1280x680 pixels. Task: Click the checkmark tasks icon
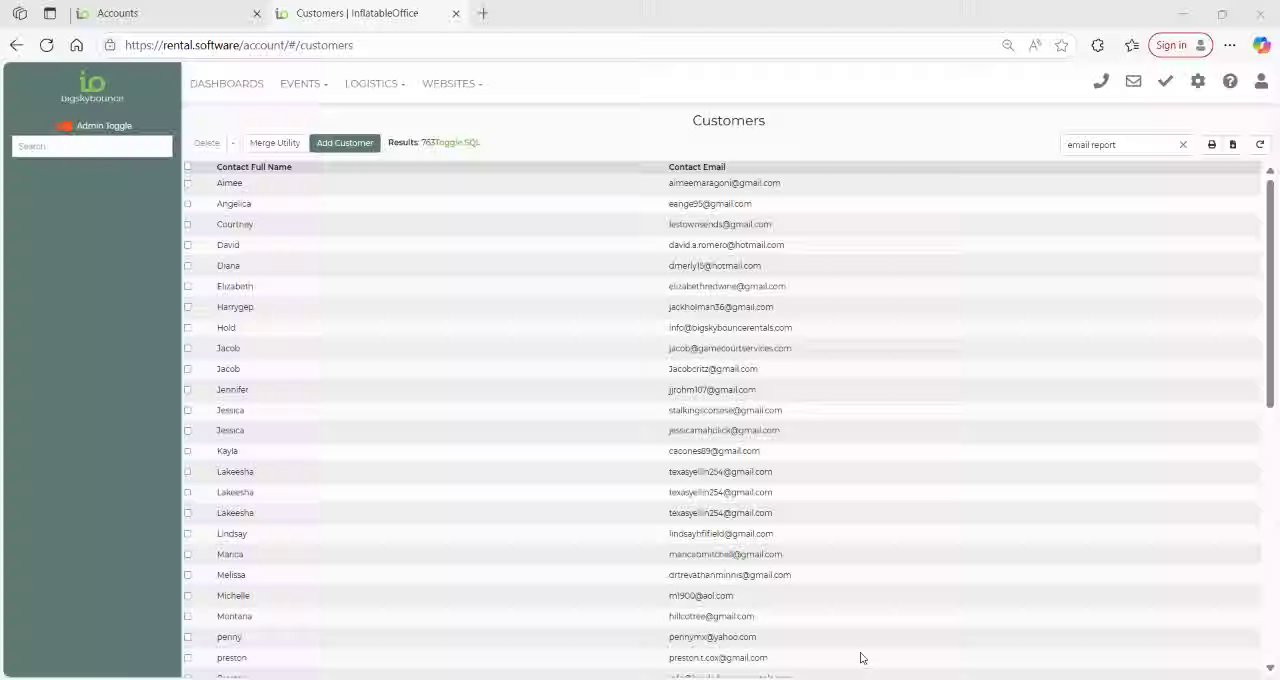pyautogui.click(x=1165, y=82)
